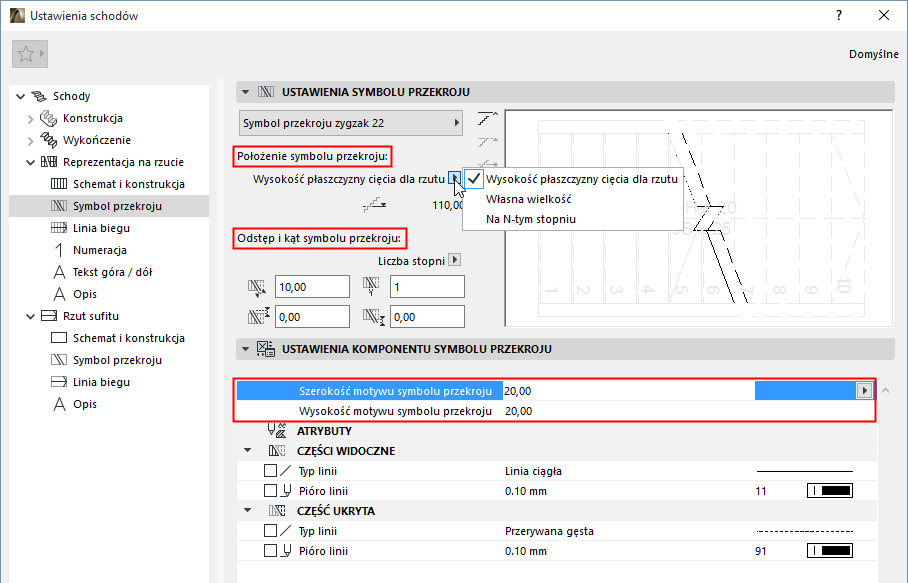Select the second break mark layout icon

point(488,141)
